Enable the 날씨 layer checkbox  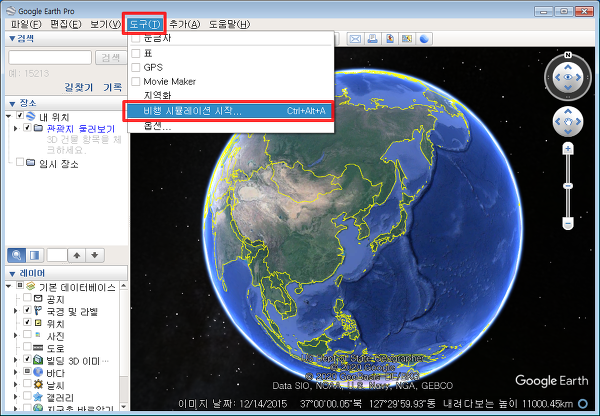click(27, 383)
